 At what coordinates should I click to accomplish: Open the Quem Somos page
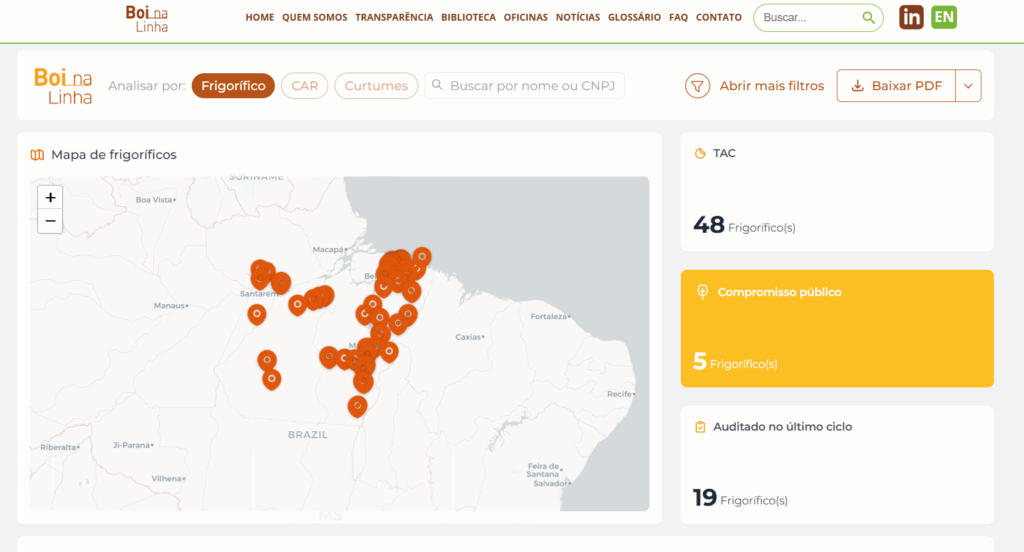coord(314,18)
